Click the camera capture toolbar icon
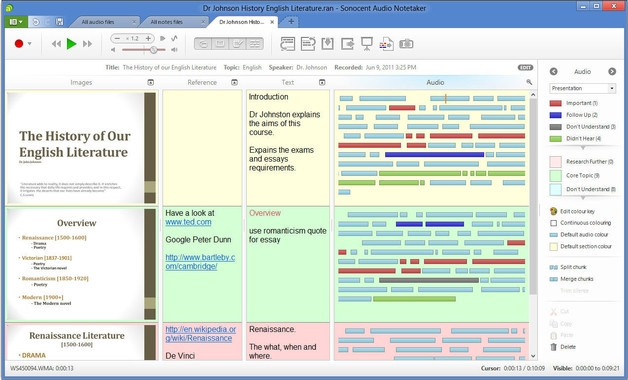 [406, 44]
